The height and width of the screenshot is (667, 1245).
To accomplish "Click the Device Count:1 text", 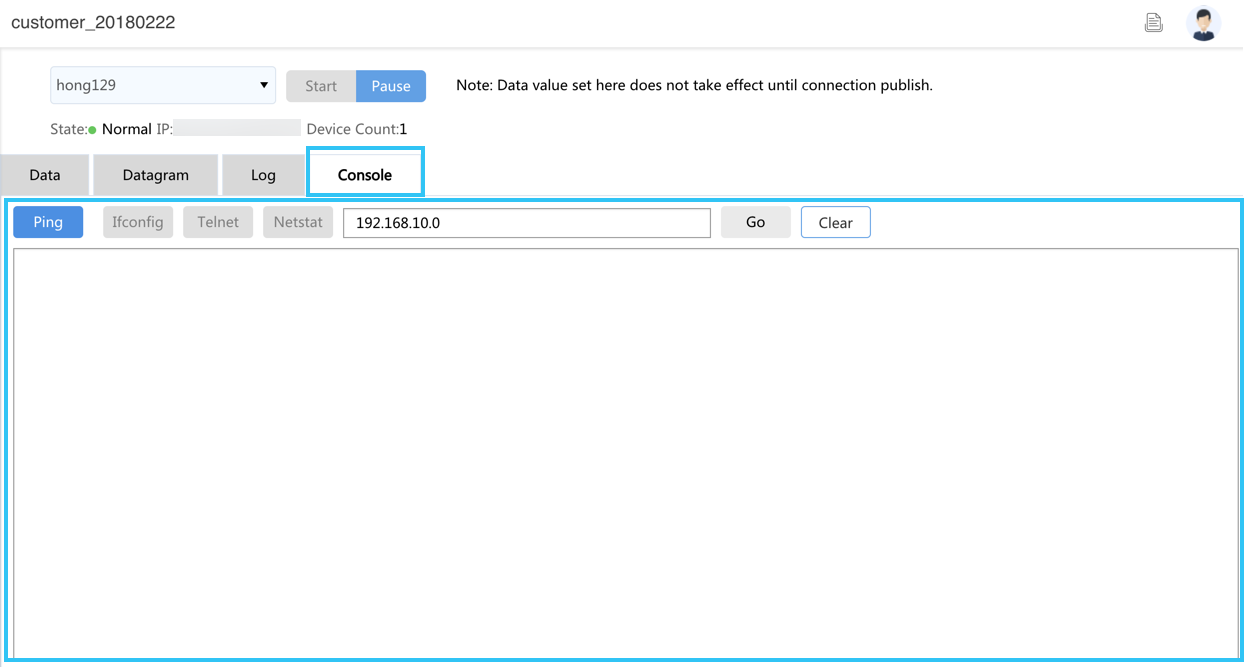I will click(x=357, y=129).
